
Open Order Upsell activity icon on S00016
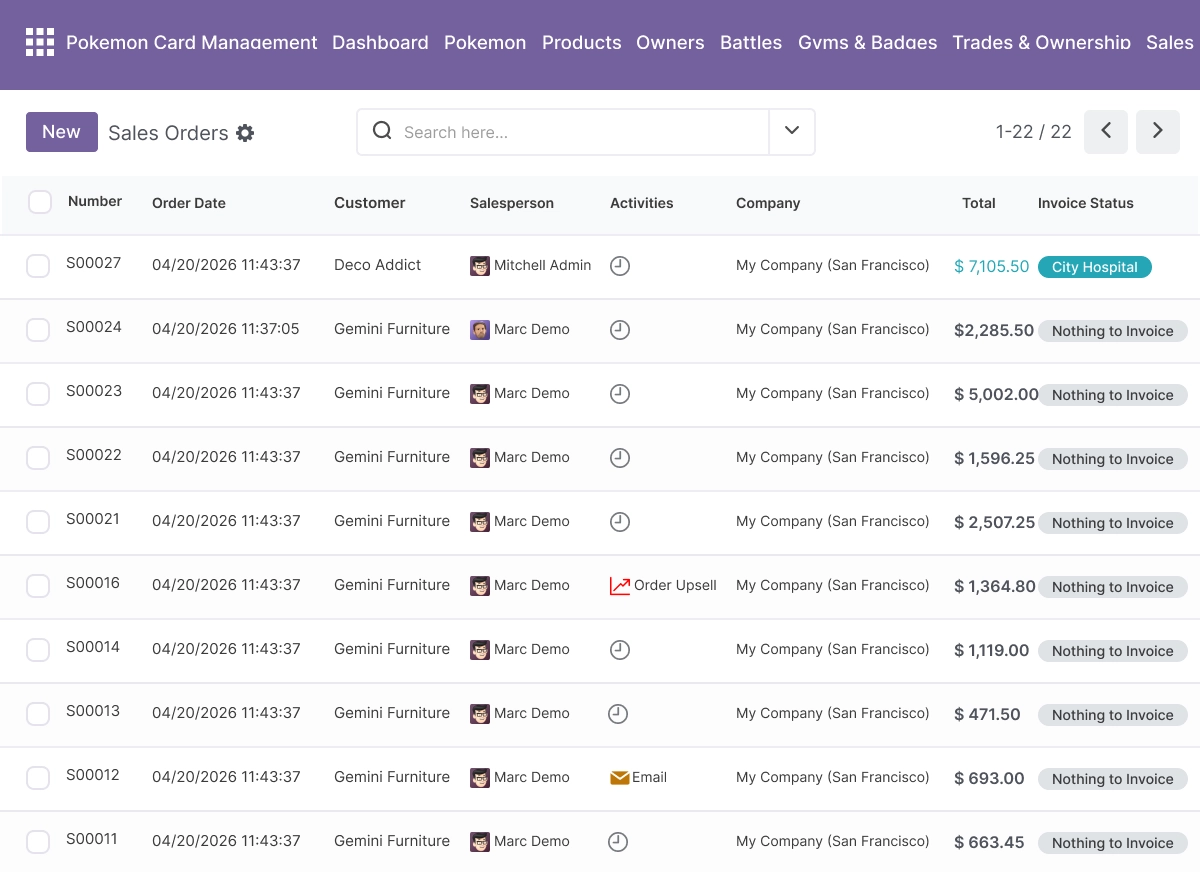coord(620,586)
